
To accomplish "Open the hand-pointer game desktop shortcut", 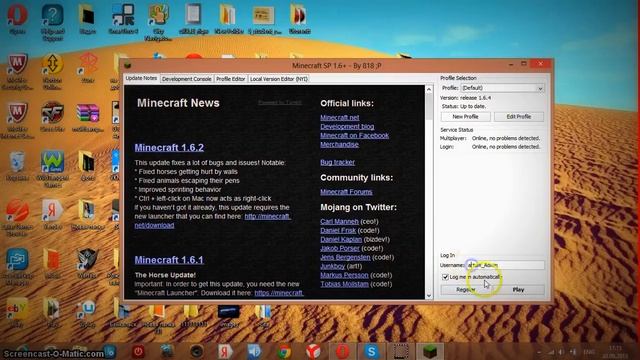I will 158,16.
